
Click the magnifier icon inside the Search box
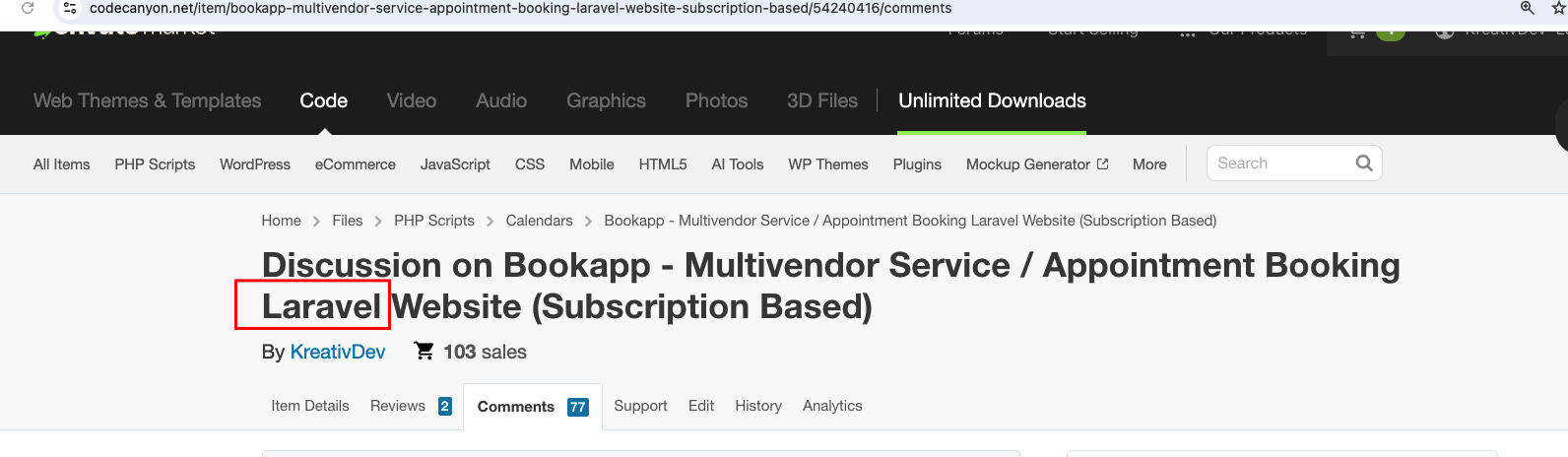[x=1364, y=163]
